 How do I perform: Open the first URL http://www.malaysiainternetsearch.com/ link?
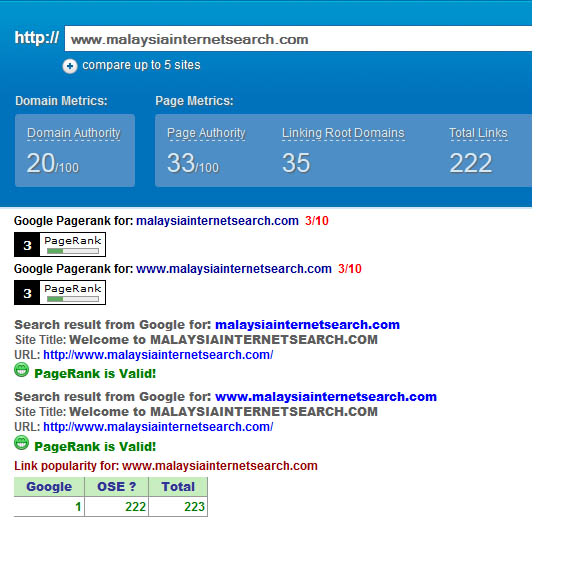158,355
